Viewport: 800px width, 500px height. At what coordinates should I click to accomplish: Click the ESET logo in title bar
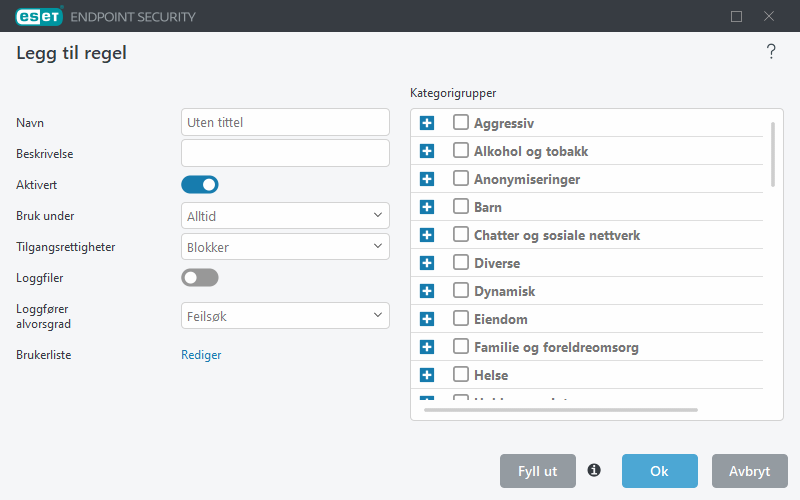[x=39, y=16]
